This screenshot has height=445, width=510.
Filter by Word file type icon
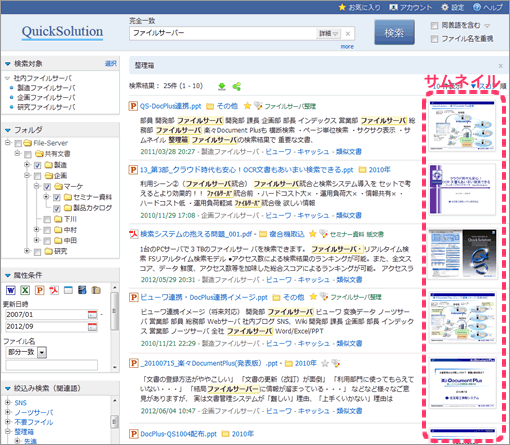[x=11, y=290]
